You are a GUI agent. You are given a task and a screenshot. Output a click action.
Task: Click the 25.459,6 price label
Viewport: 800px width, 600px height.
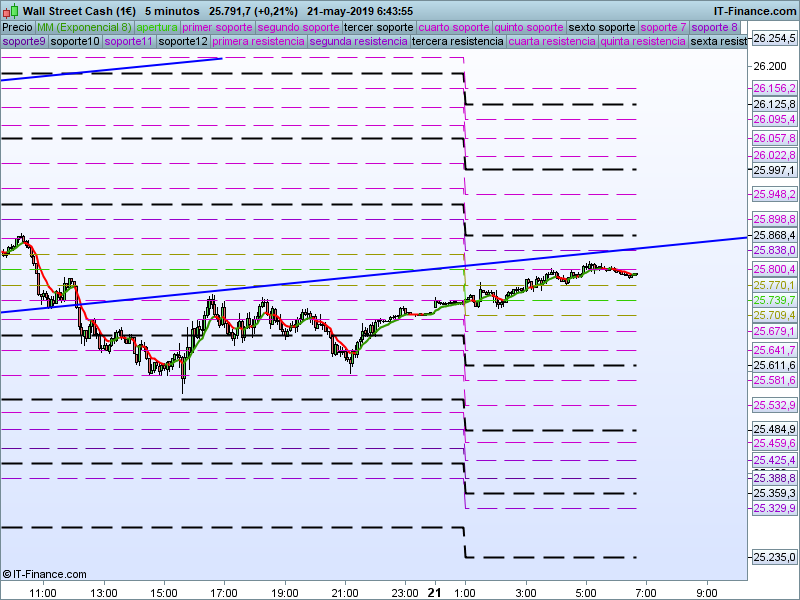[774, 443]
